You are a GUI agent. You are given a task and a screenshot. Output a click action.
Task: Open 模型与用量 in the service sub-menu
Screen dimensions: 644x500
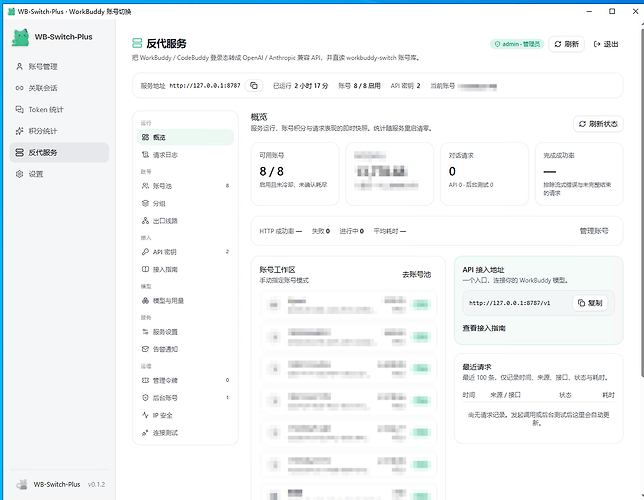pos(185,301)
